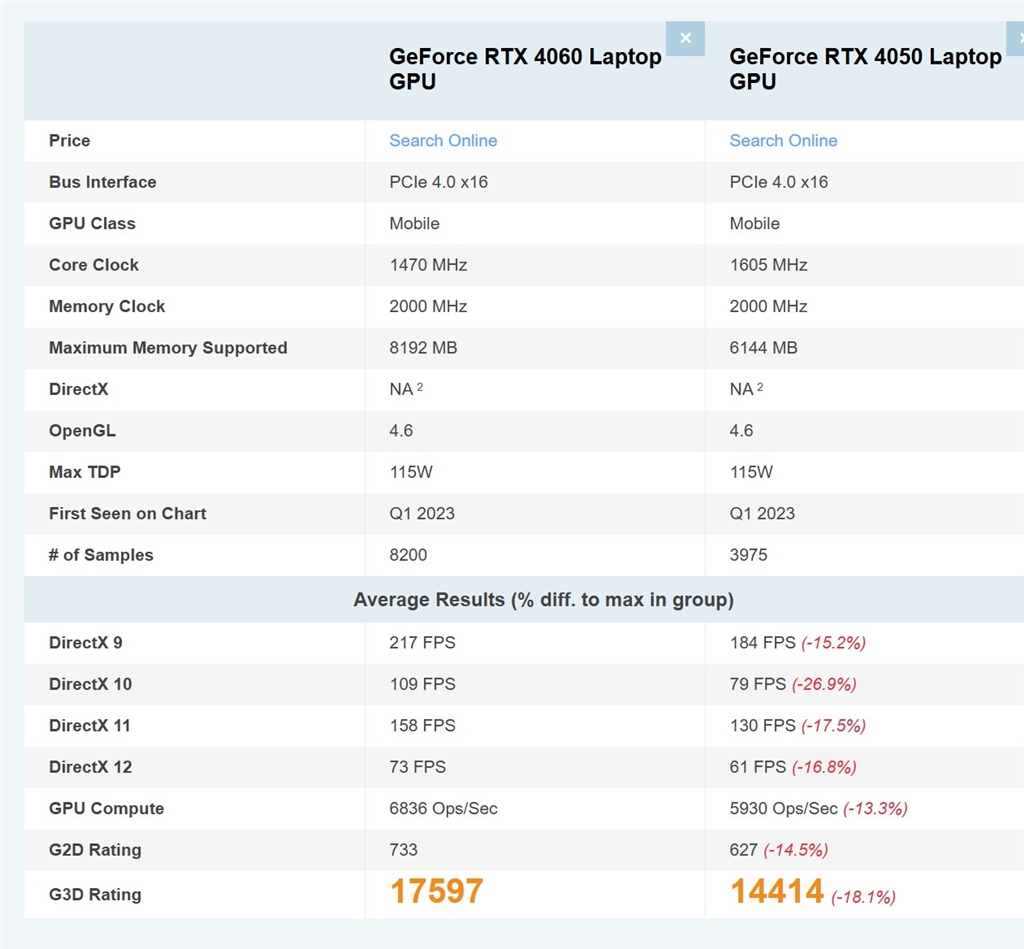Click the 6836 Ops/Sec compute value
Viewport: 1024px width, 949px height.
443,808
